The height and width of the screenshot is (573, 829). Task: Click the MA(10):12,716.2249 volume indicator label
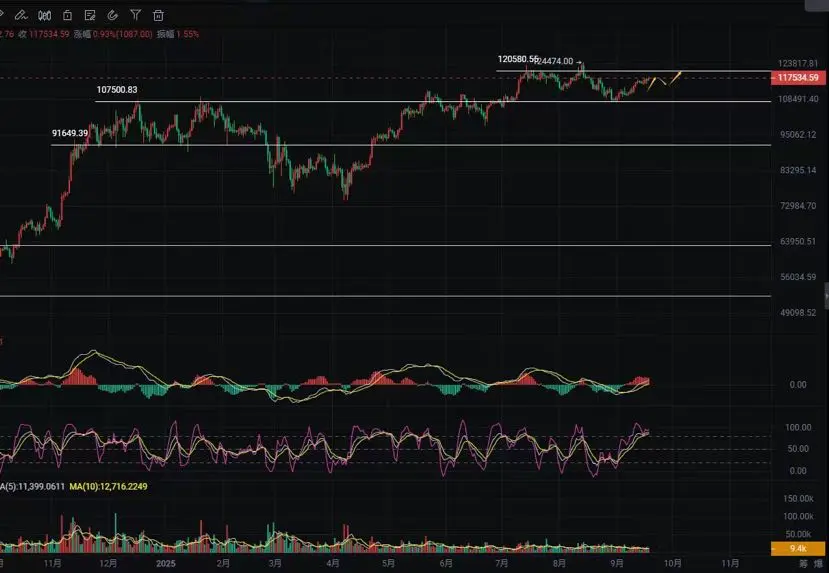click(x=108, y=486)
